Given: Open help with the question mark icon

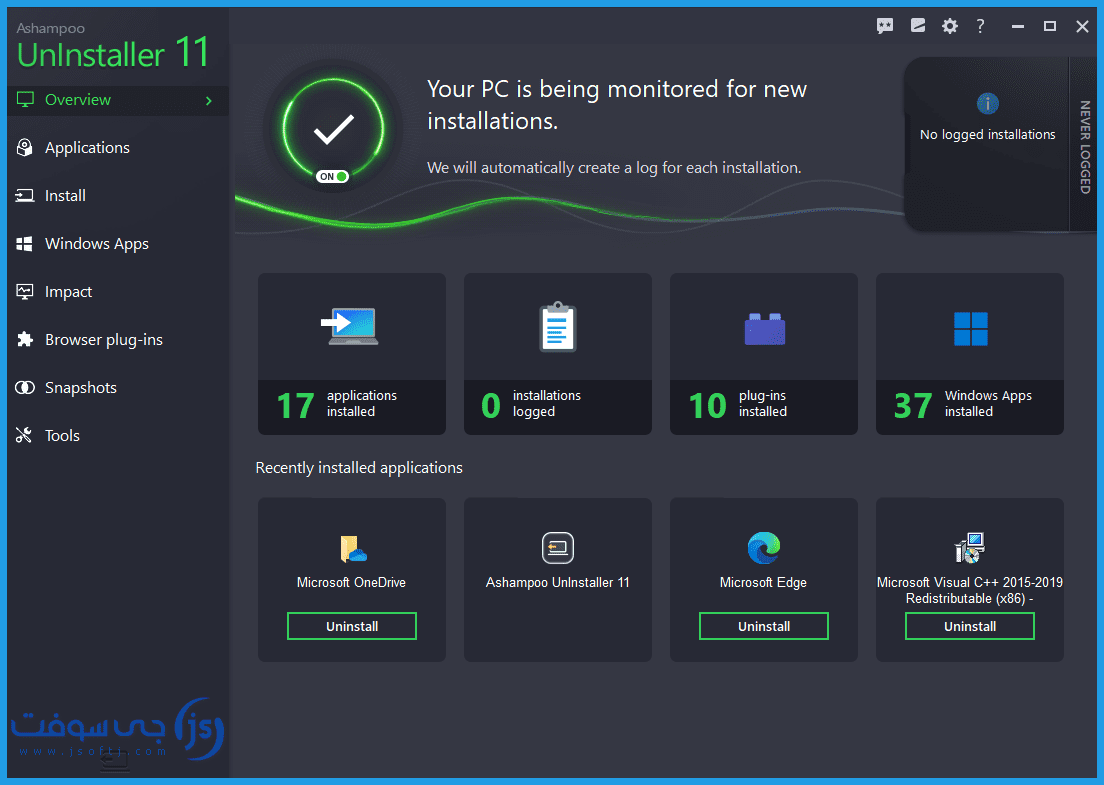Looking at the screenshot, I should click(x=981, y=26).
